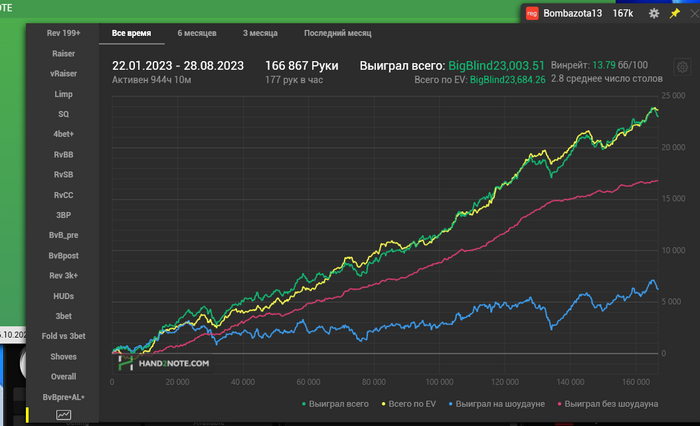700x426 pixels.
Task: Toggle Выиграл без шоудауна legend series
Action: click(608, 404)
